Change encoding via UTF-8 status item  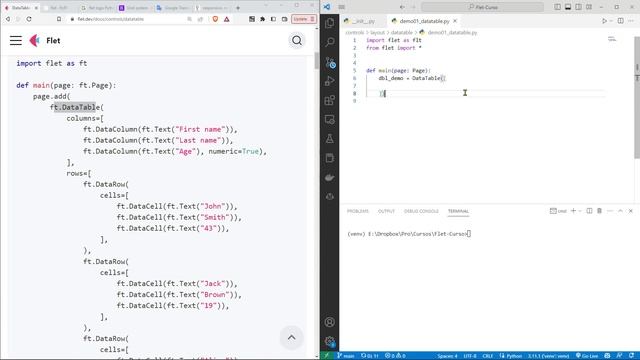470,356
